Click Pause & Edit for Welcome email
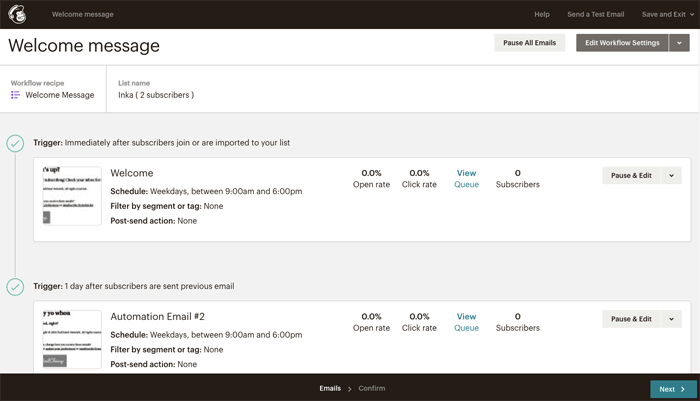Screen dimensions: 700x401 tap(631, 175)
